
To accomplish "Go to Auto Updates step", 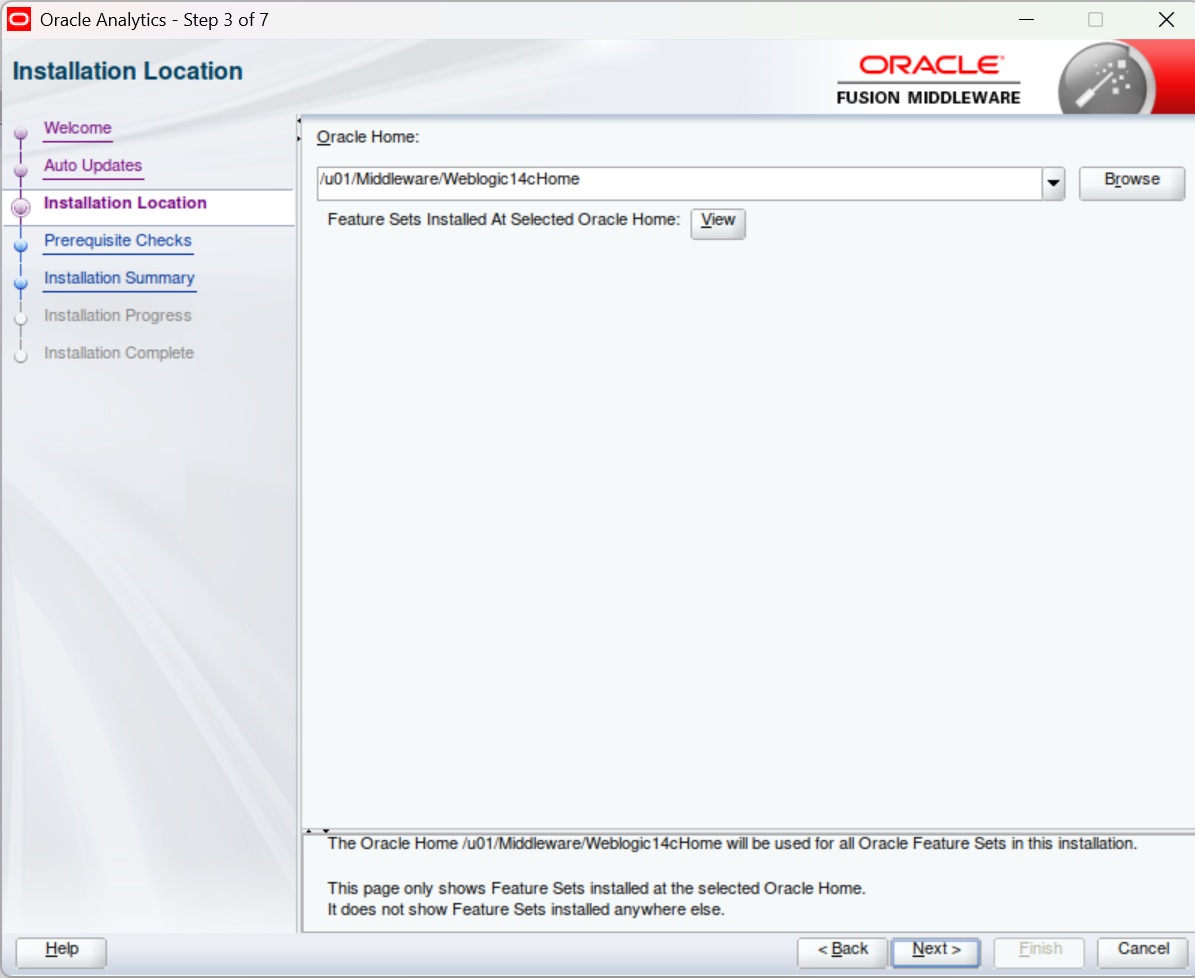I will point(92,165).
